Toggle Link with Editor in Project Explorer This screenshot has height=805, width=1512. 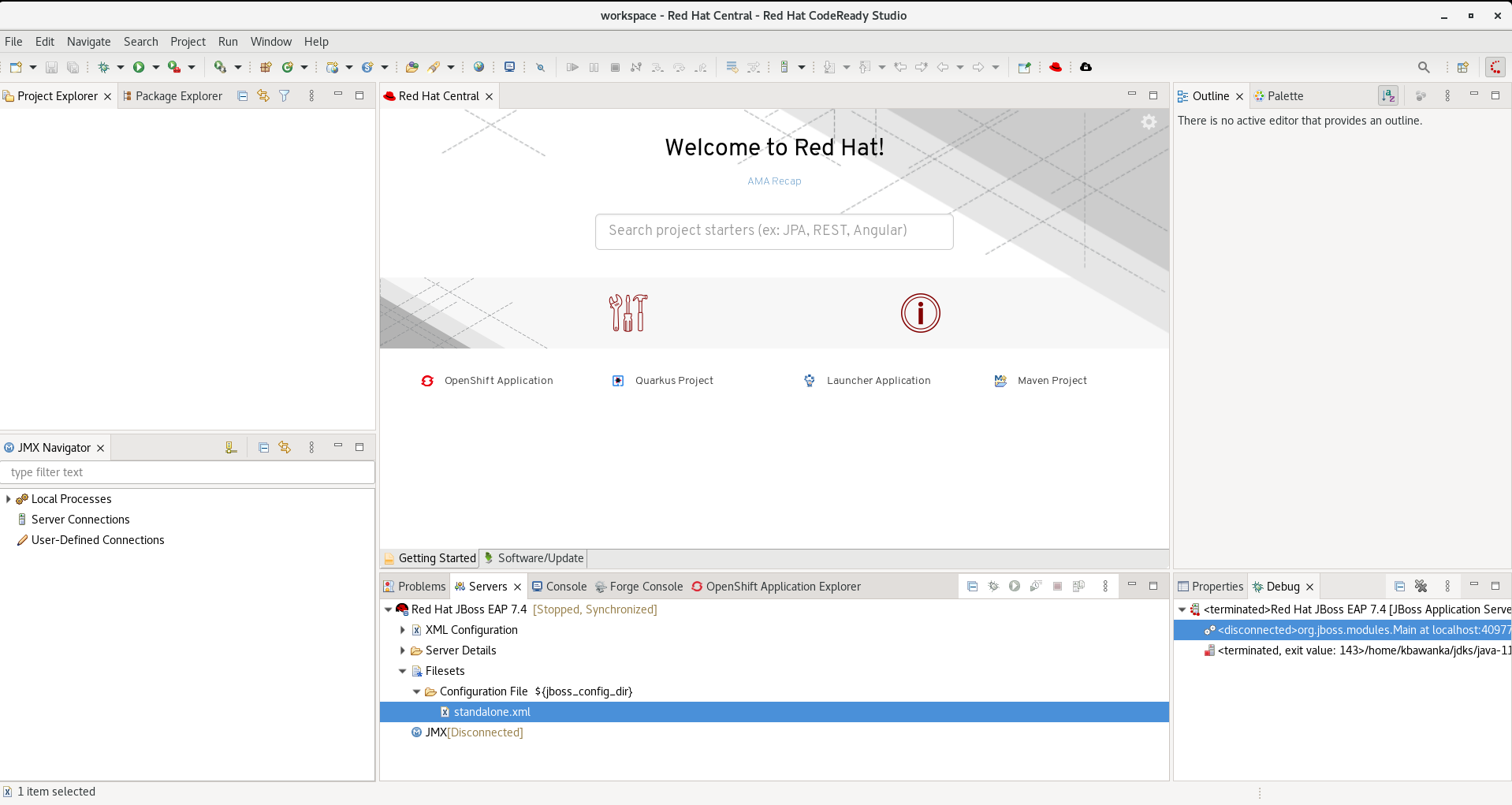tap(263, 95)
